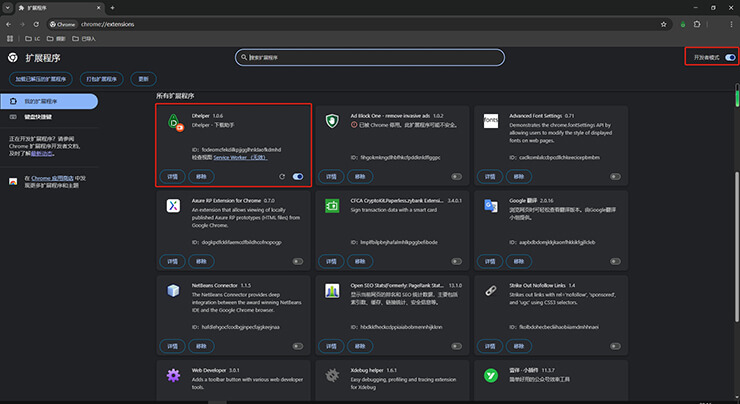Open the 已导入 bookmarks folder
740x404 pixels.
[x=84, y=39]
